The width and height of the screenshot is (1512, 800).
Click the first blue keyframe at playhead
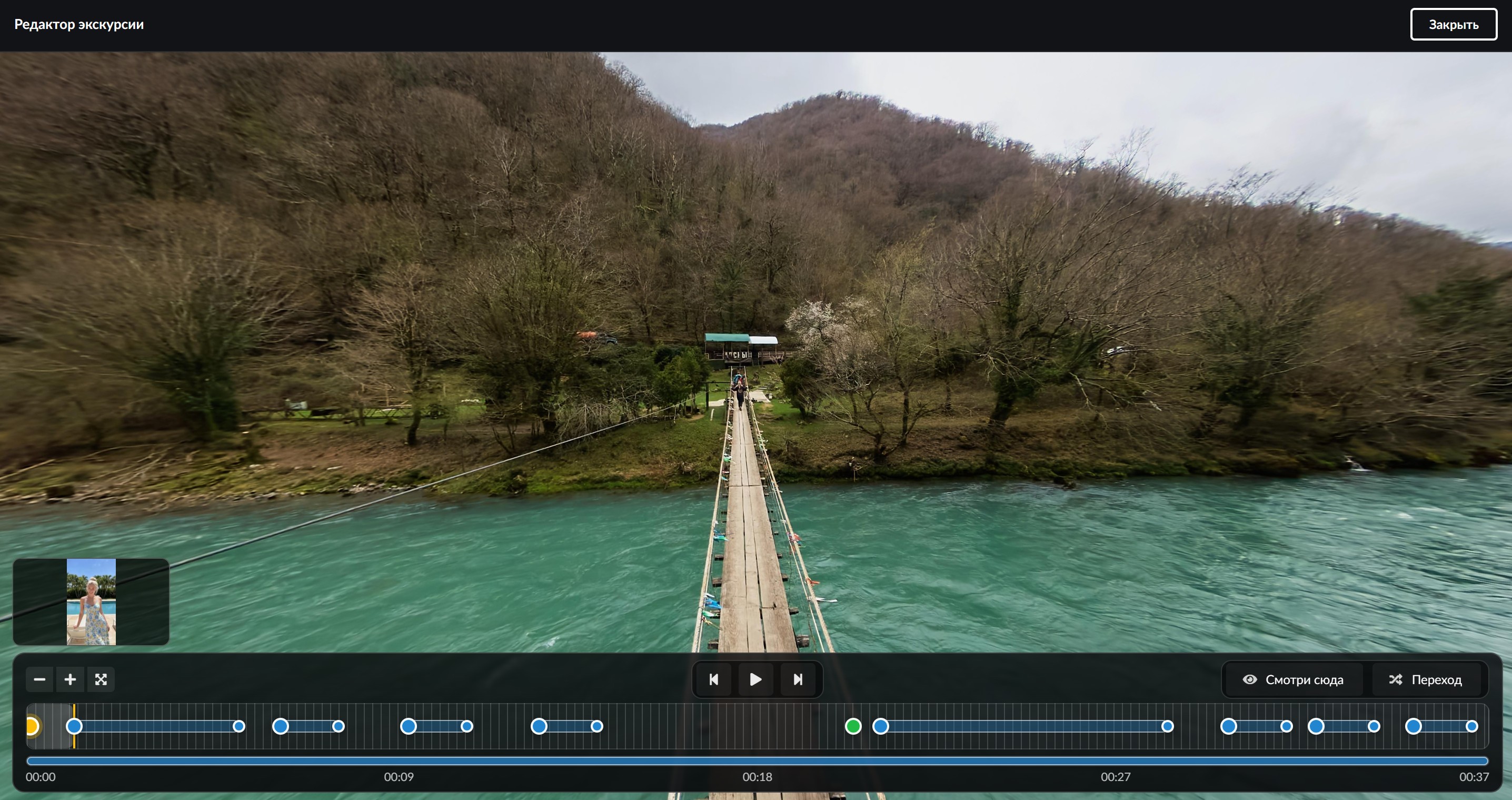pos(75,727)
